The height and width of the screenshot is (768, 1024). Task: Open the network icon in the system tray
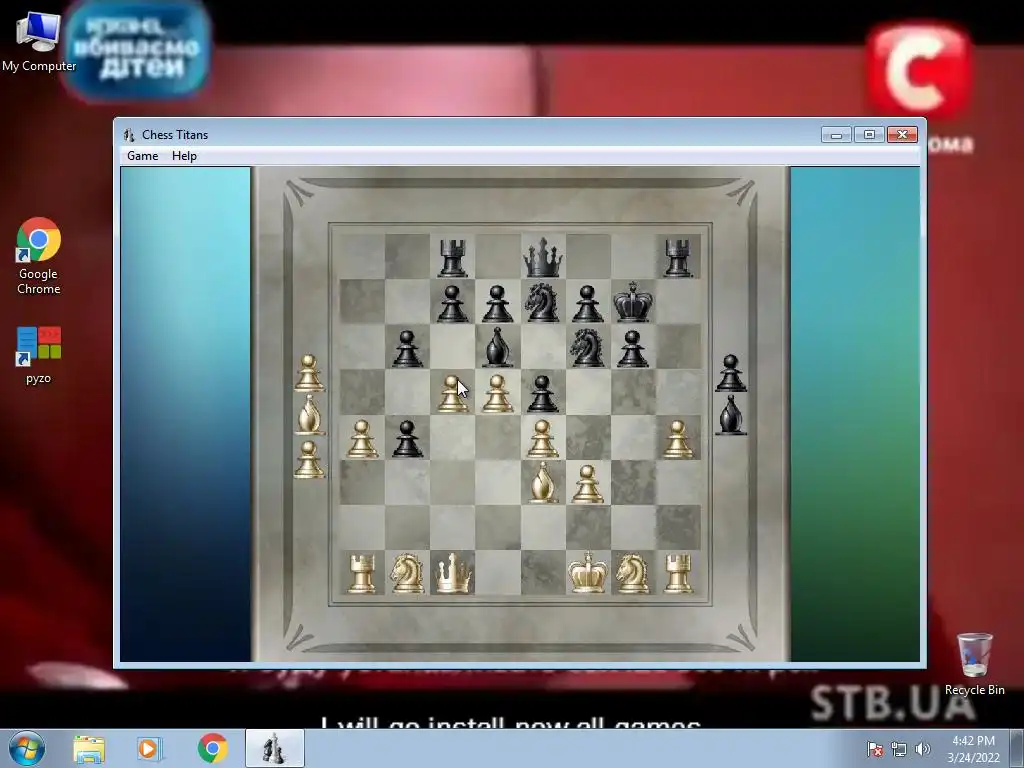pyautogui.click(x=899, y=749)
